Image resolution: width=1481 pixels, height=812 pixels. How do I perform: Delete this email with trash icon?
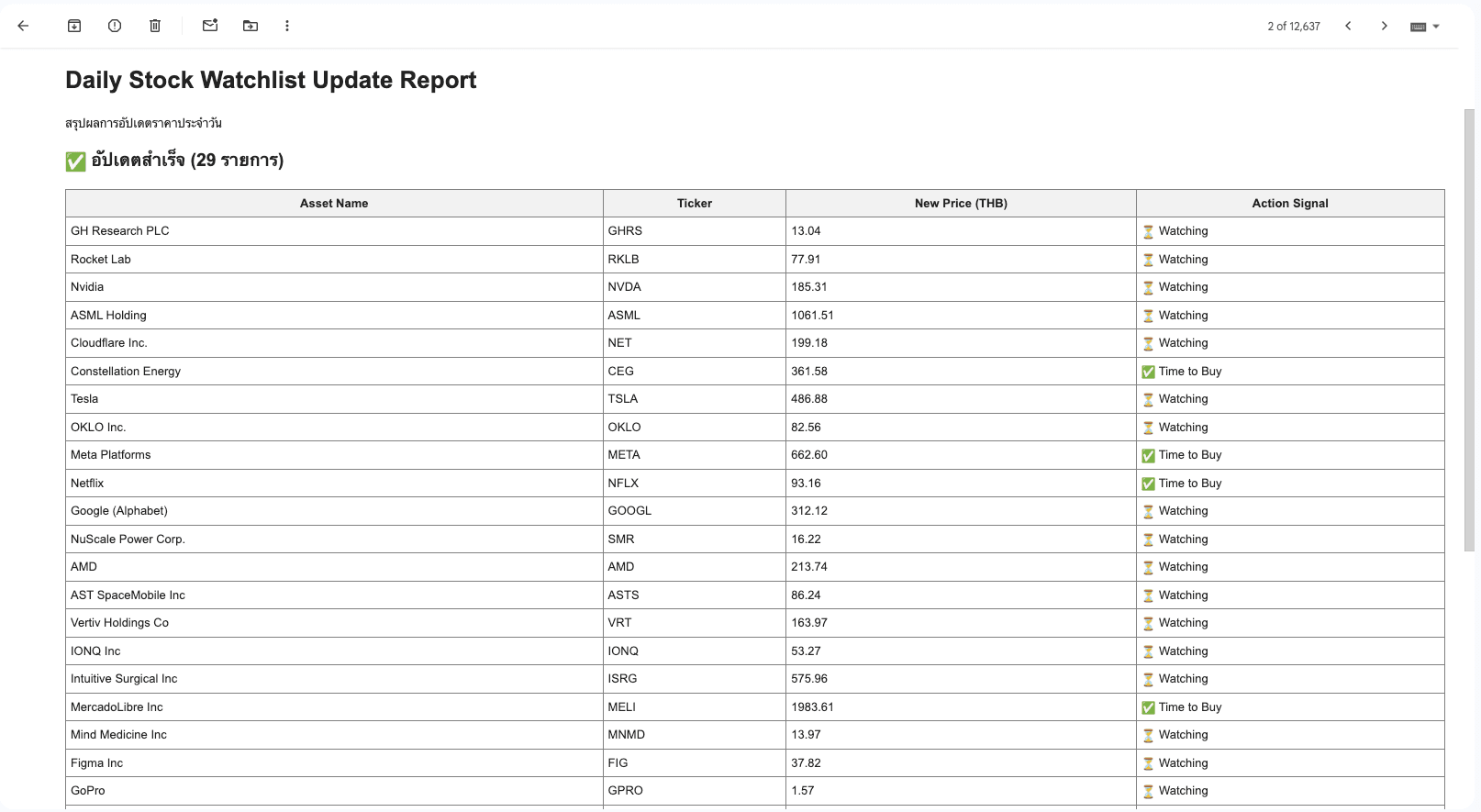pos(155,26)
